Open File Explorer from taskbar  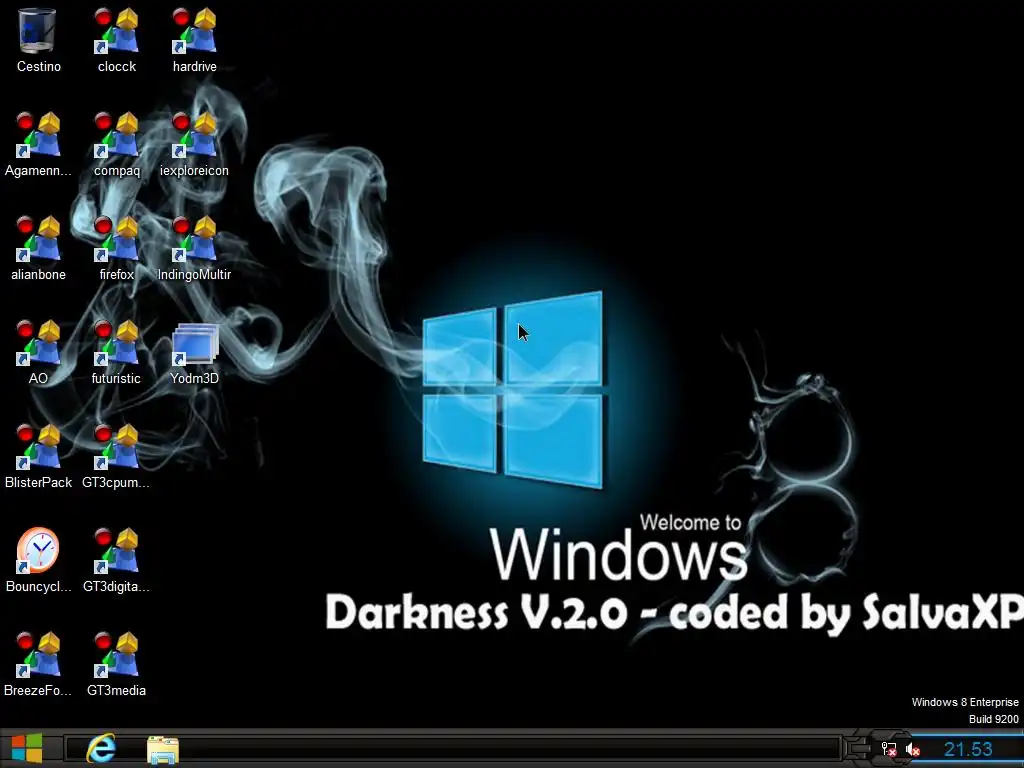point(163,750)
